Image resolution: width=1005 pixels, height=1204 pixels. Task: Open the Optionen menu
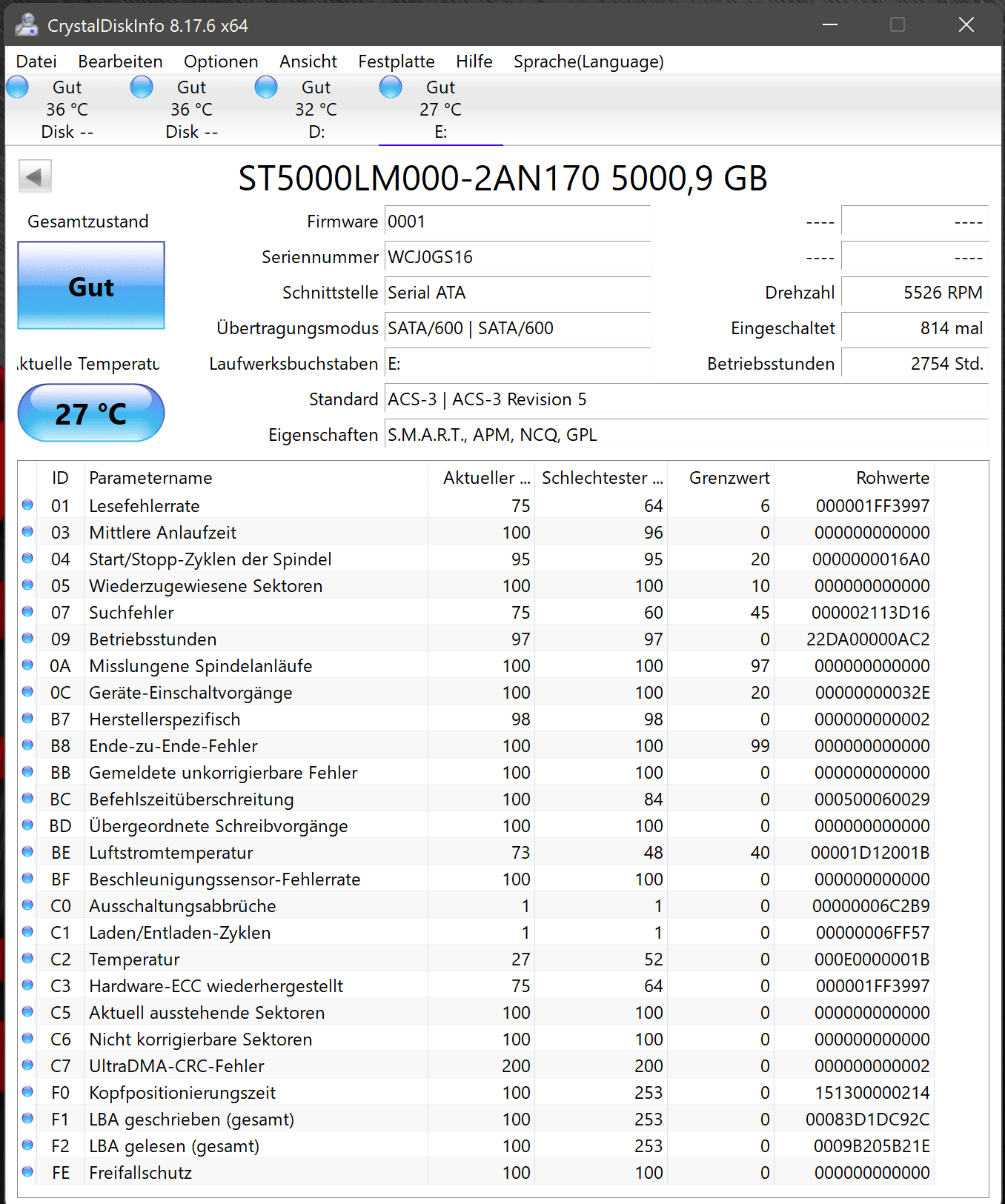[x=221, y=61]
